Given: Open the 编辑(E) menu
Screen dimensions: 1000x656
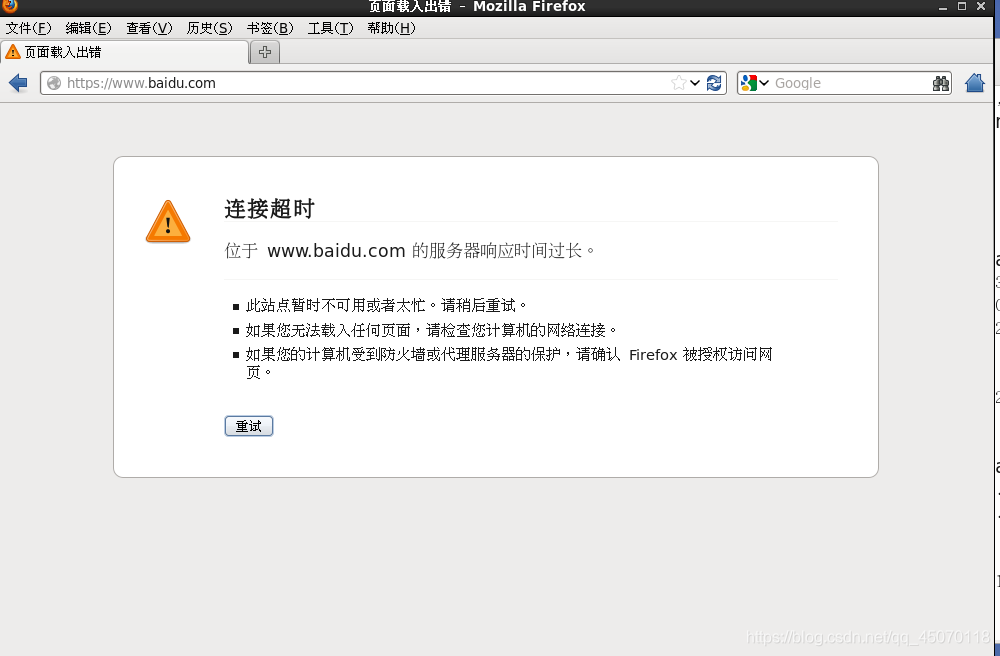Looking at the screenshot, I should [88, 28].
